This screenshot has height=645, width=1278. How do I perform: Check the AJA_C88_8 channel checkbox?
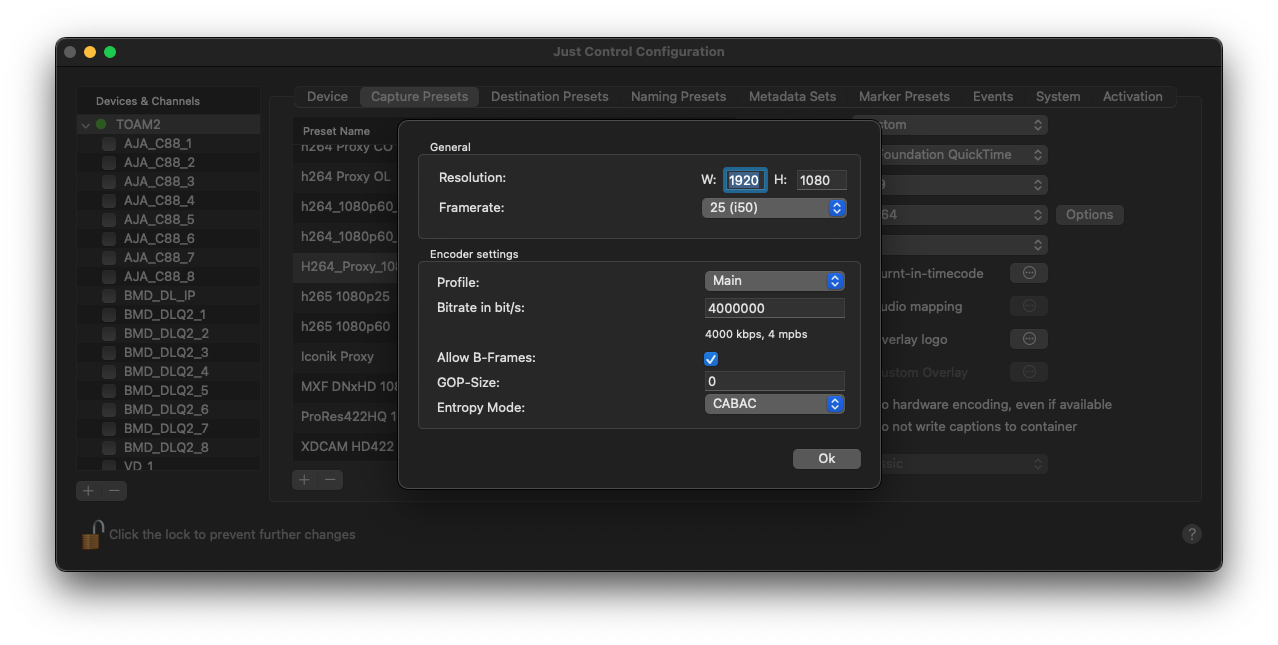(109, 276)
